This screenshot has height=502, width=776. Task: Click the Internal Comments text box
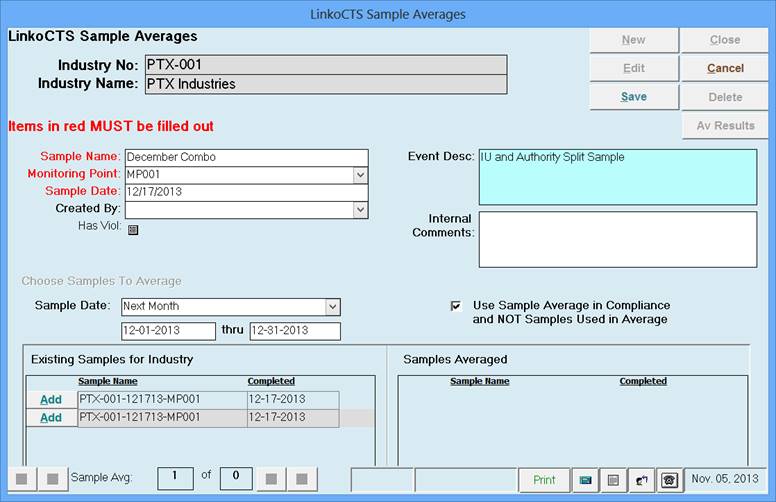click(618, 240)
